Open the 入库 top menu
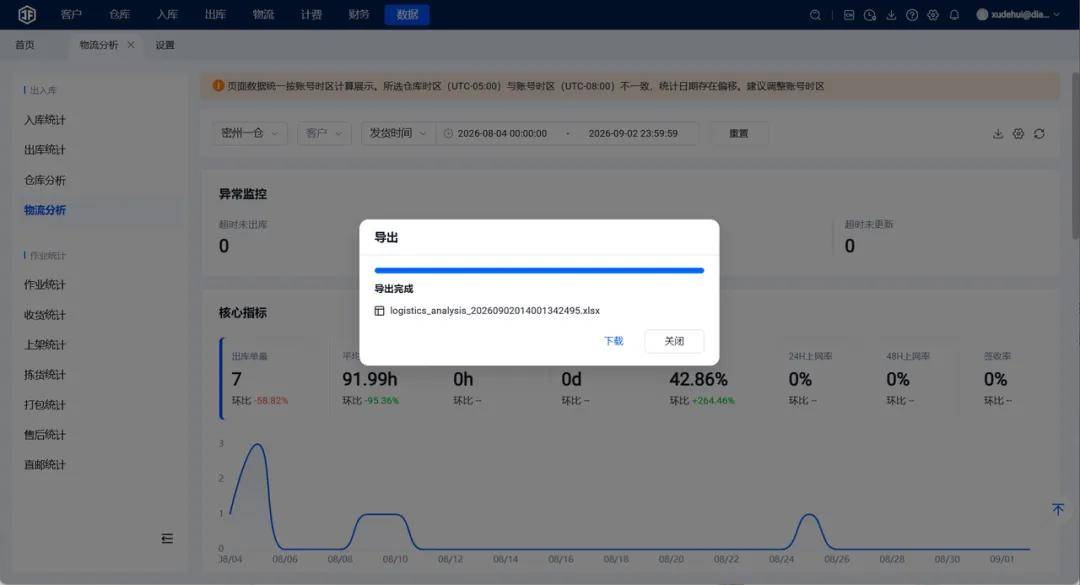 coord(167,14)
